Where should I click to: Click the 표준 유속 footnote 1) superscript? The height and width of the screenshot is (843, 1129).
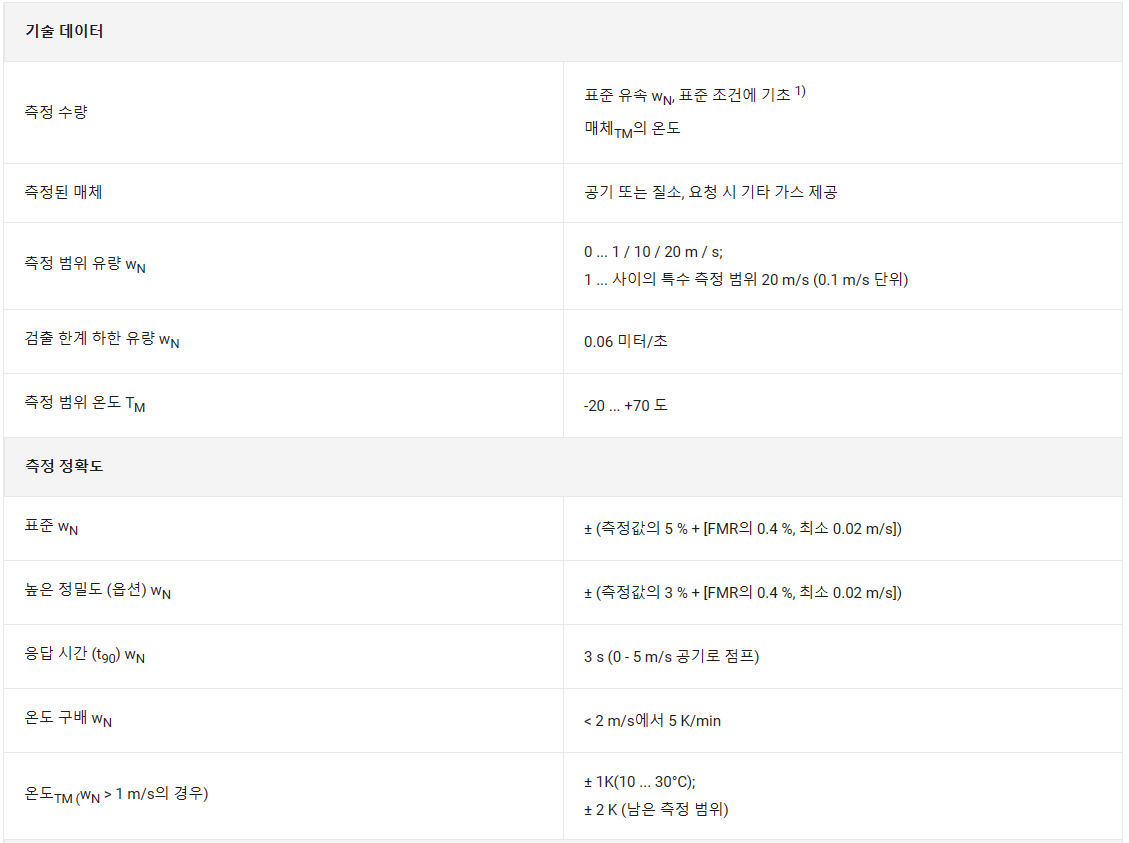click(x=800, y=91)
